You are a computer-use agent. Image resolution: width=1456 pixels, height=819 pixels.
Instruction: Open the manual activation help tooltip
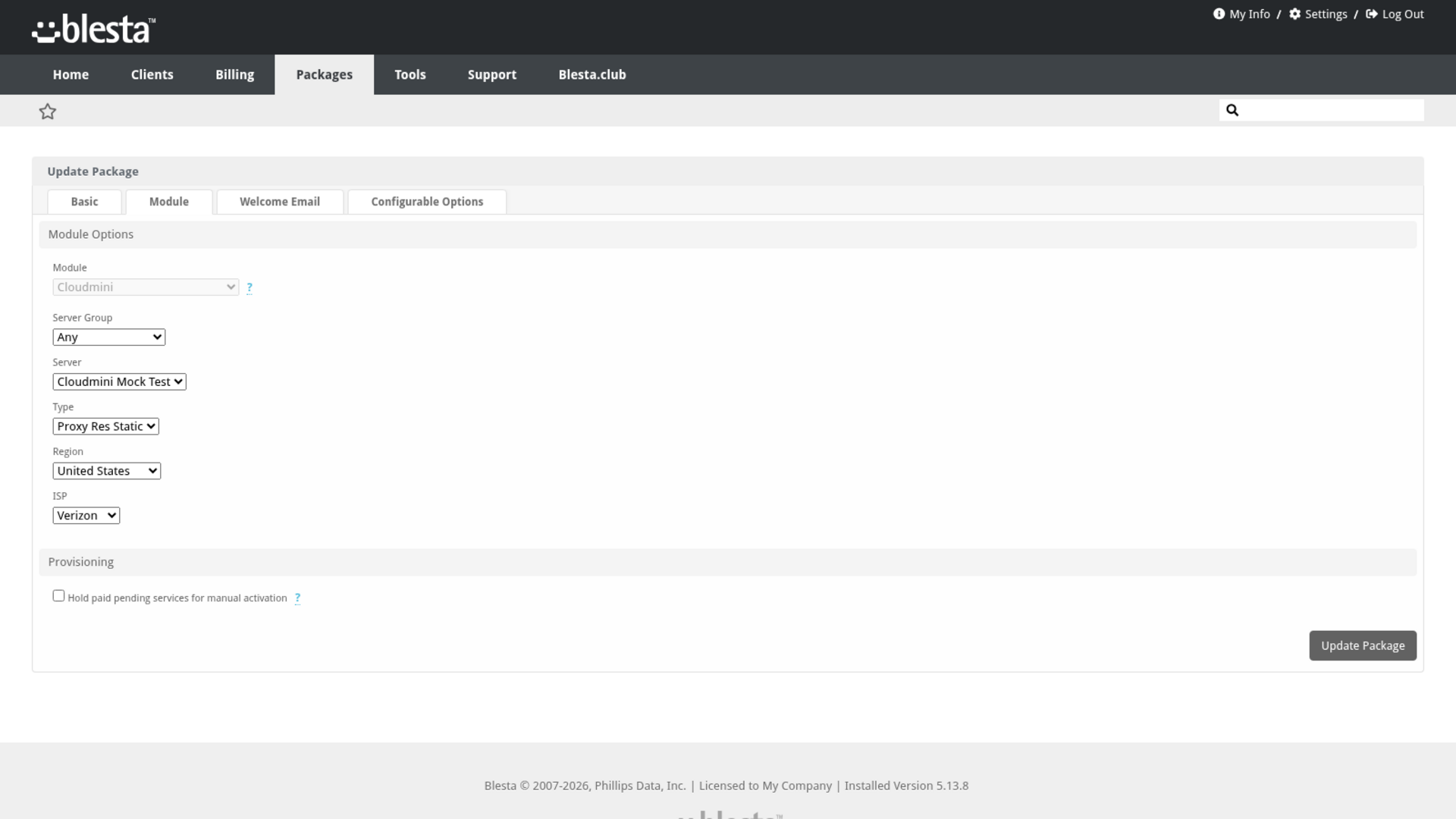click(297, 598)
